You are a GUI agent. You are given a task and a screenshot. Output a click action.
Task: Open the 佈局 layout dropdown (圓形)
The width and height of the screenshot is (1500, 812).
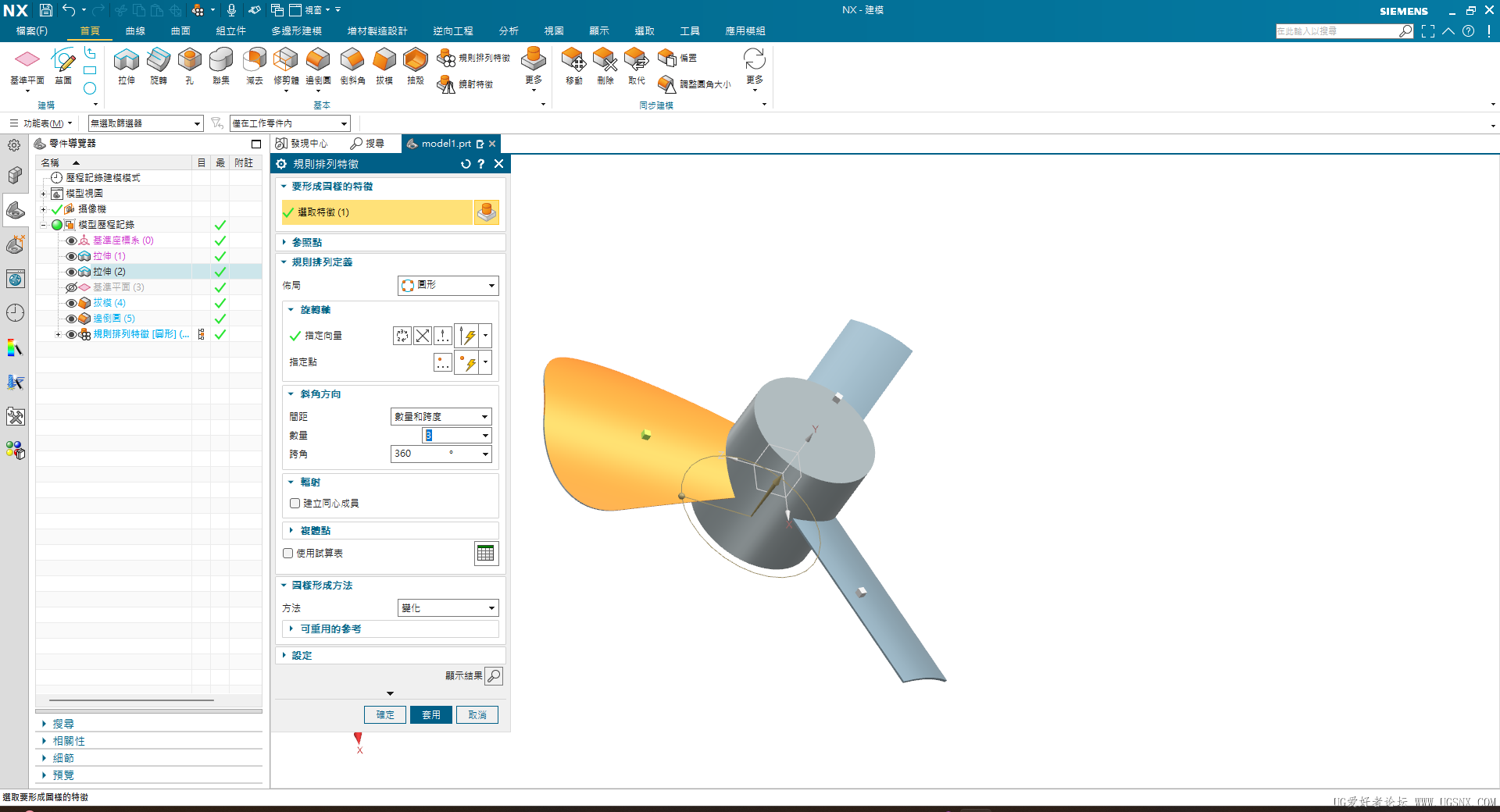[448, 286]
